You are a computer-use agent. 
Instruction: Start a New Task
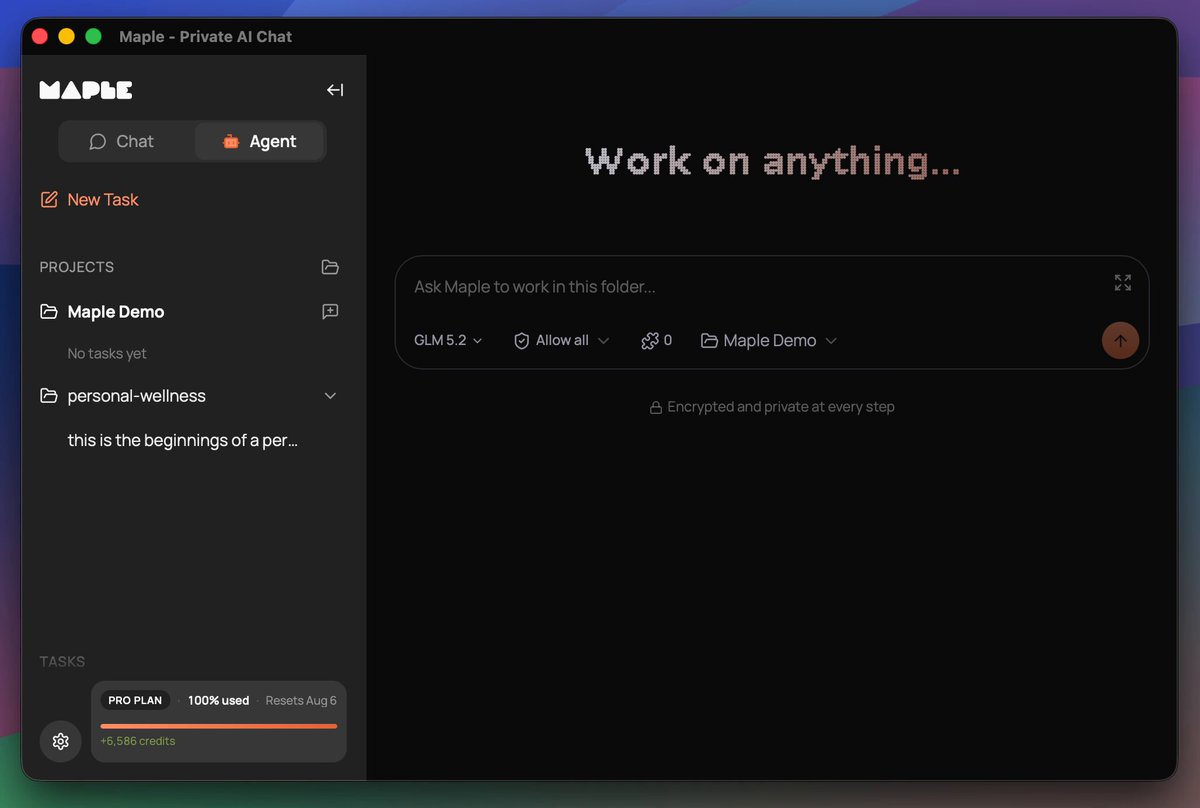coord(89,199)
